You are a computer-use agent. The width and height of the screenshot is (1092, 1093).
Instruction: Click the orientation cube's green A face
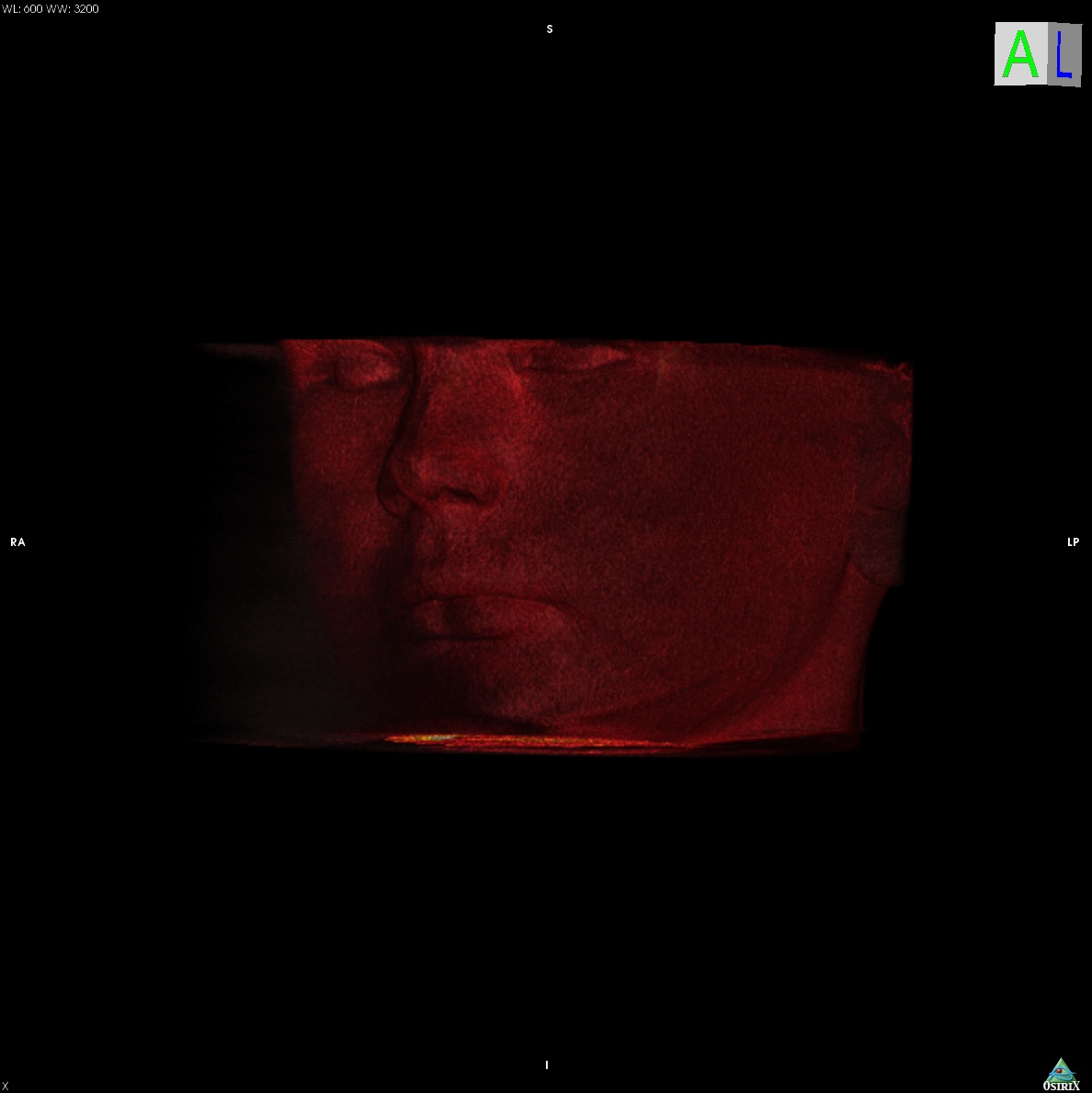tap(1020, 53)
